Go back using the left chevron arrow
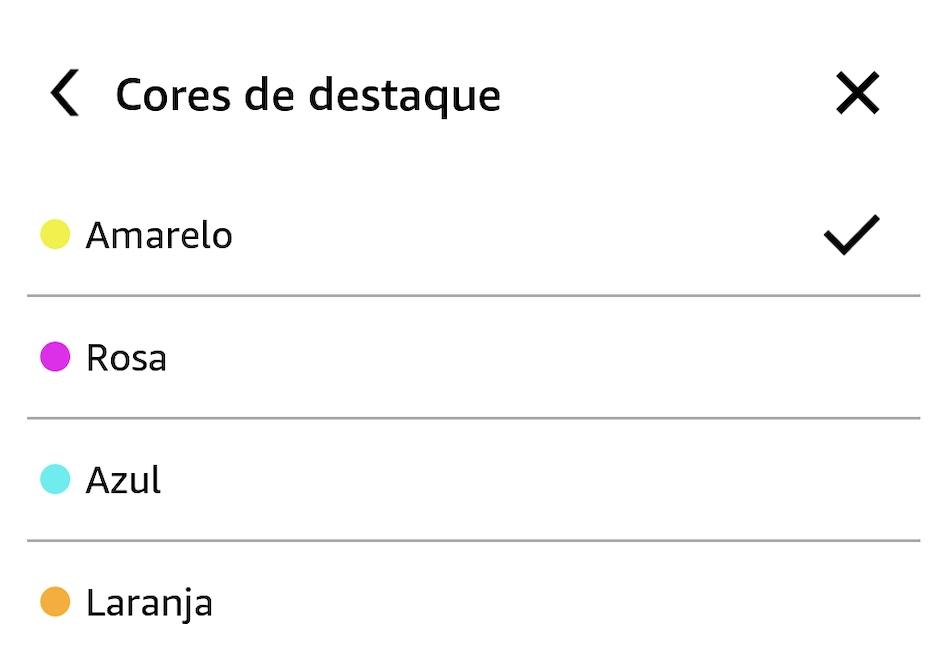 [x=65, y=95]
